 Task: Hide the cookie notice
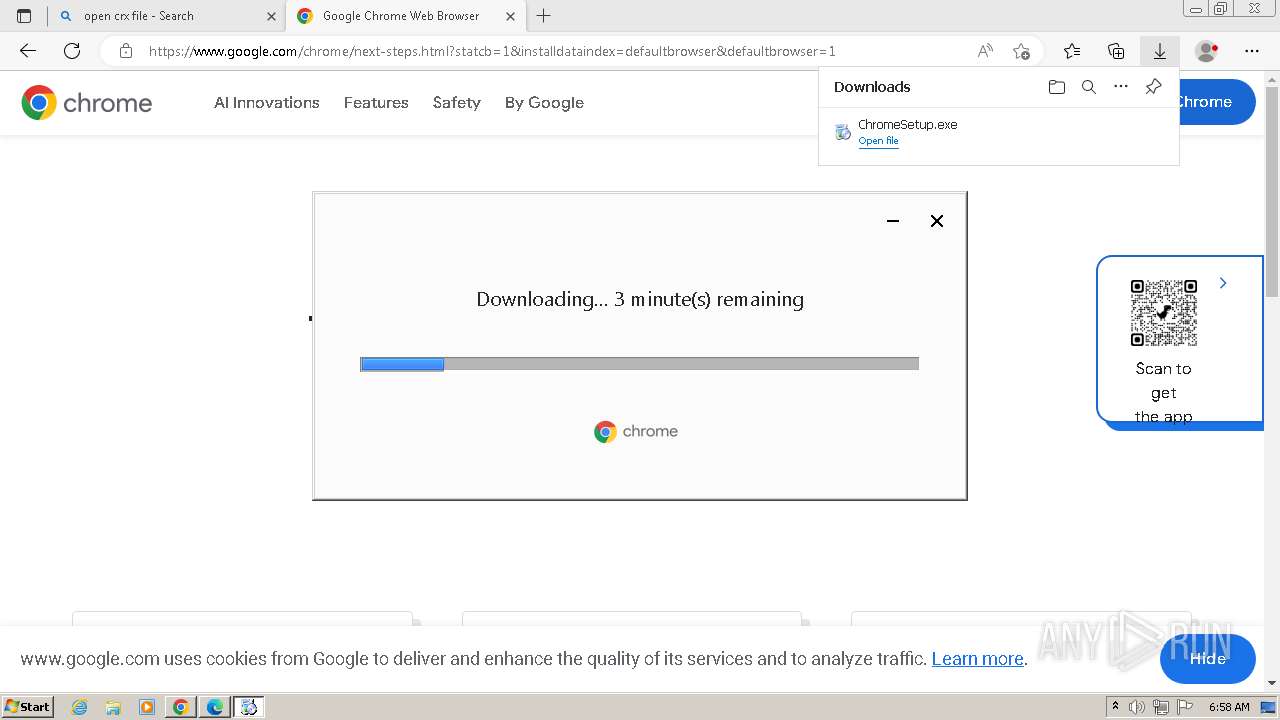(1208, 659)
